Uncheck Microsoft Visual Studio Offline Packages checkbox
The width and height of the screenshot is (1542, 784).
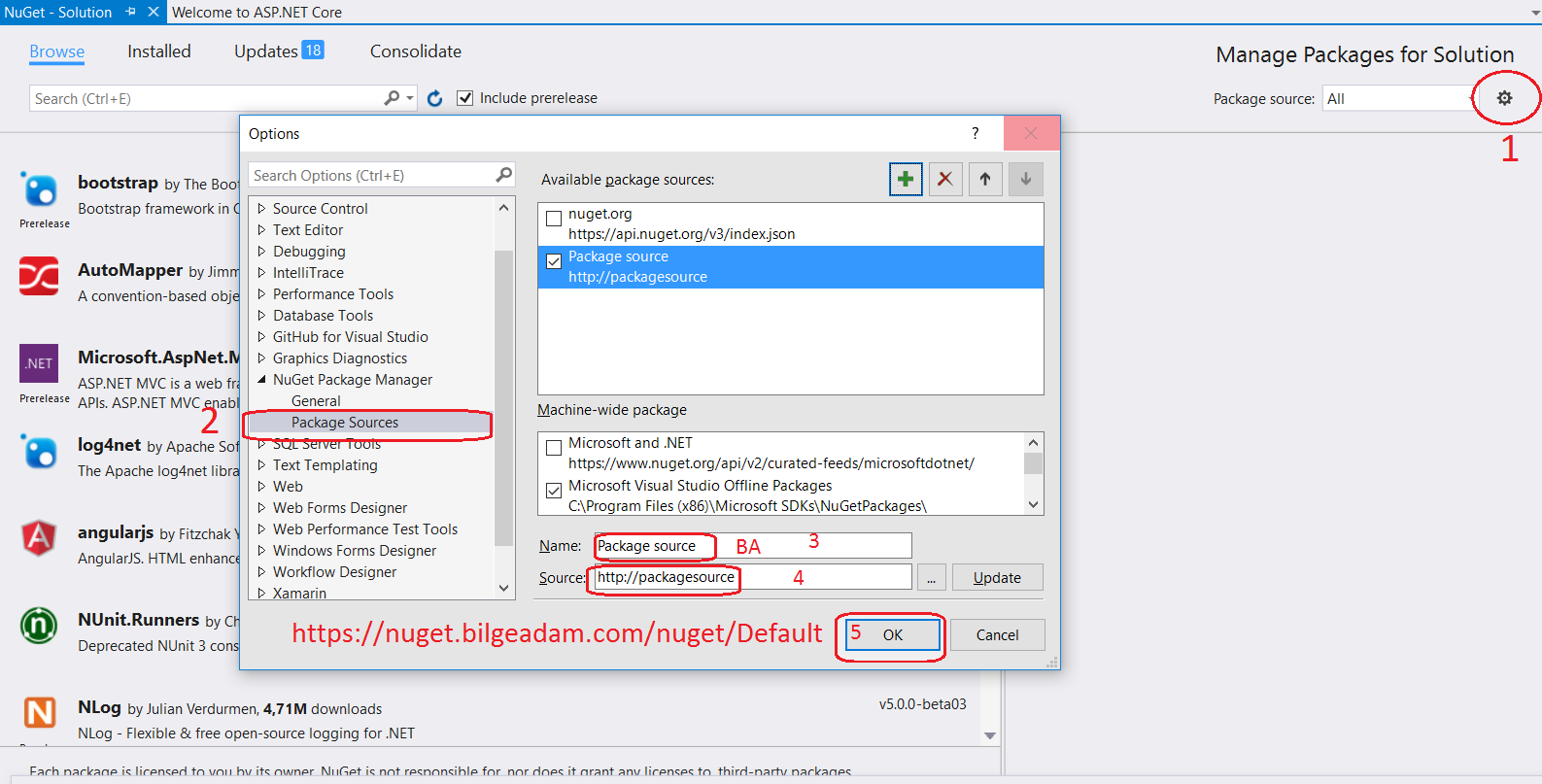[554, 491]
